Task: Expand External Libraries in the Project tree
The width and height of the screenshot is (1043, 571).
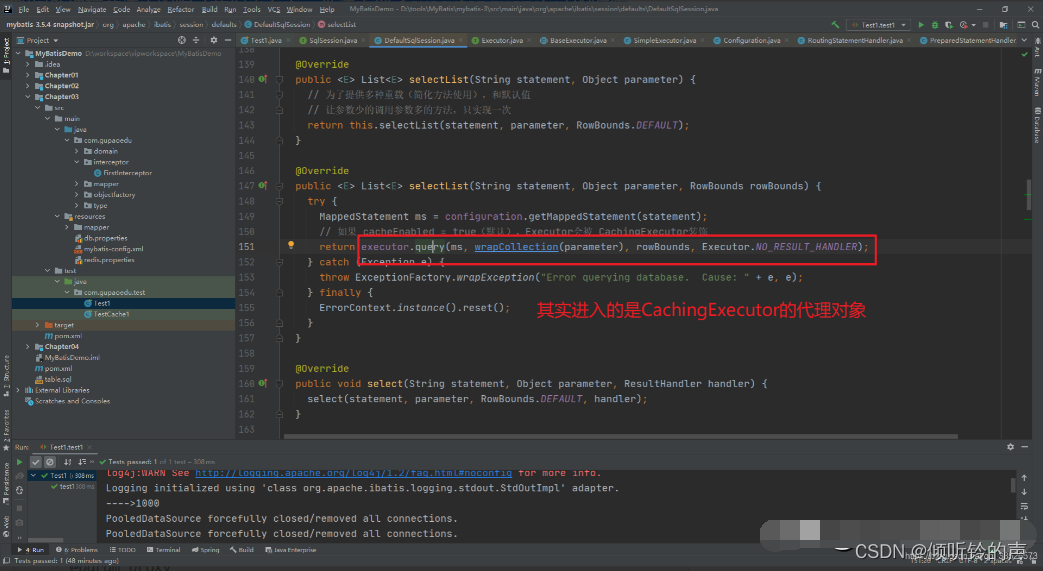Action: pos(19,390)
